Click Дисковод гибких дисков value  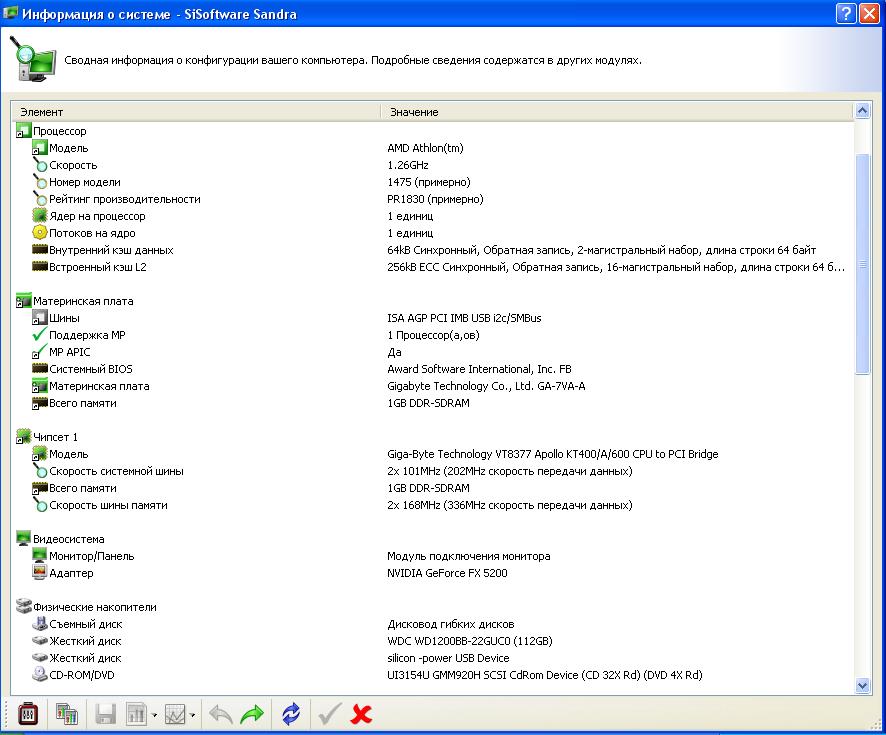point(451,624)
